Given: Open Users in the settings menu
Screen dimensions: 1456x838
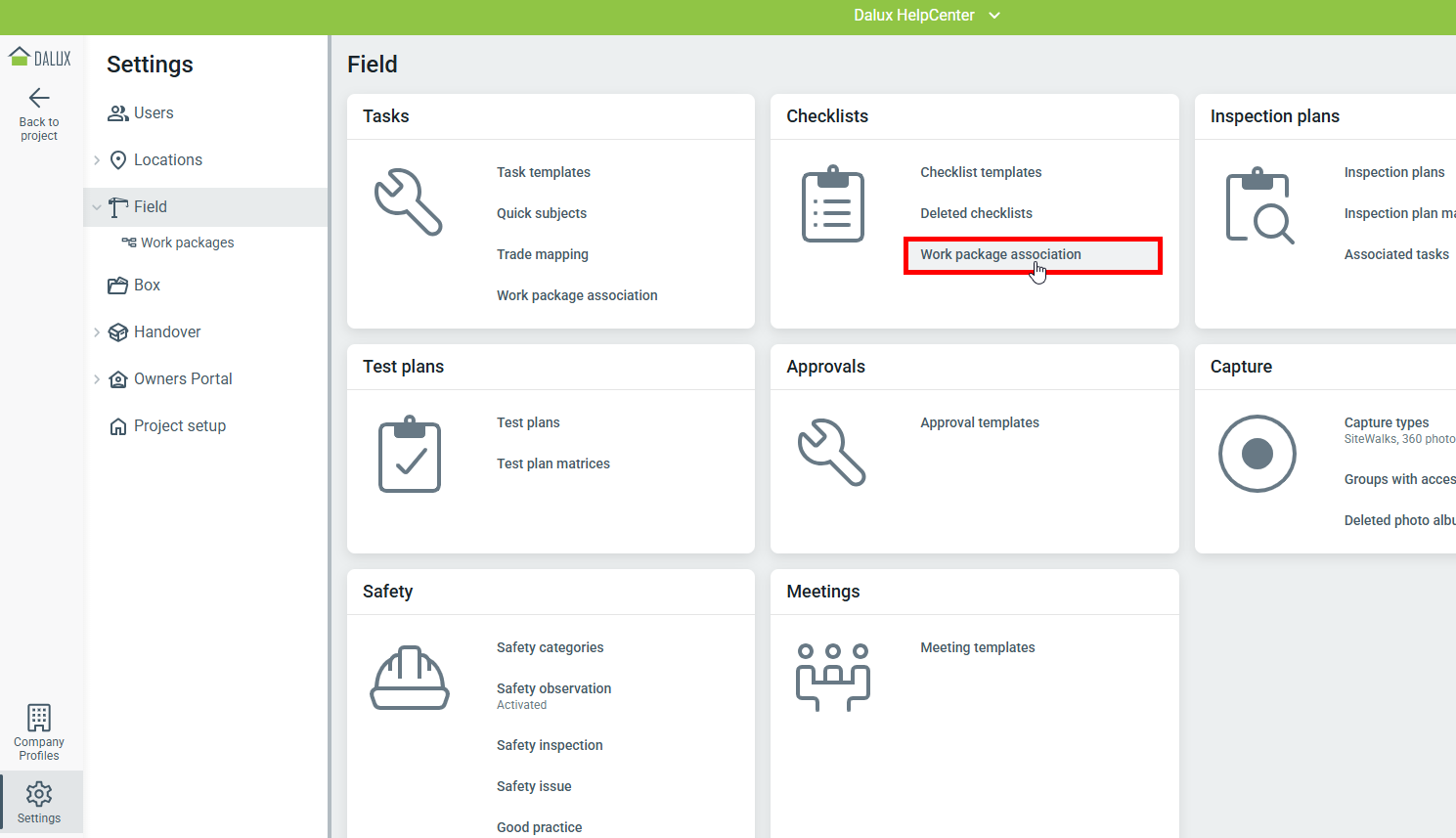Looking at the screenshot, I should coord(153,113).
